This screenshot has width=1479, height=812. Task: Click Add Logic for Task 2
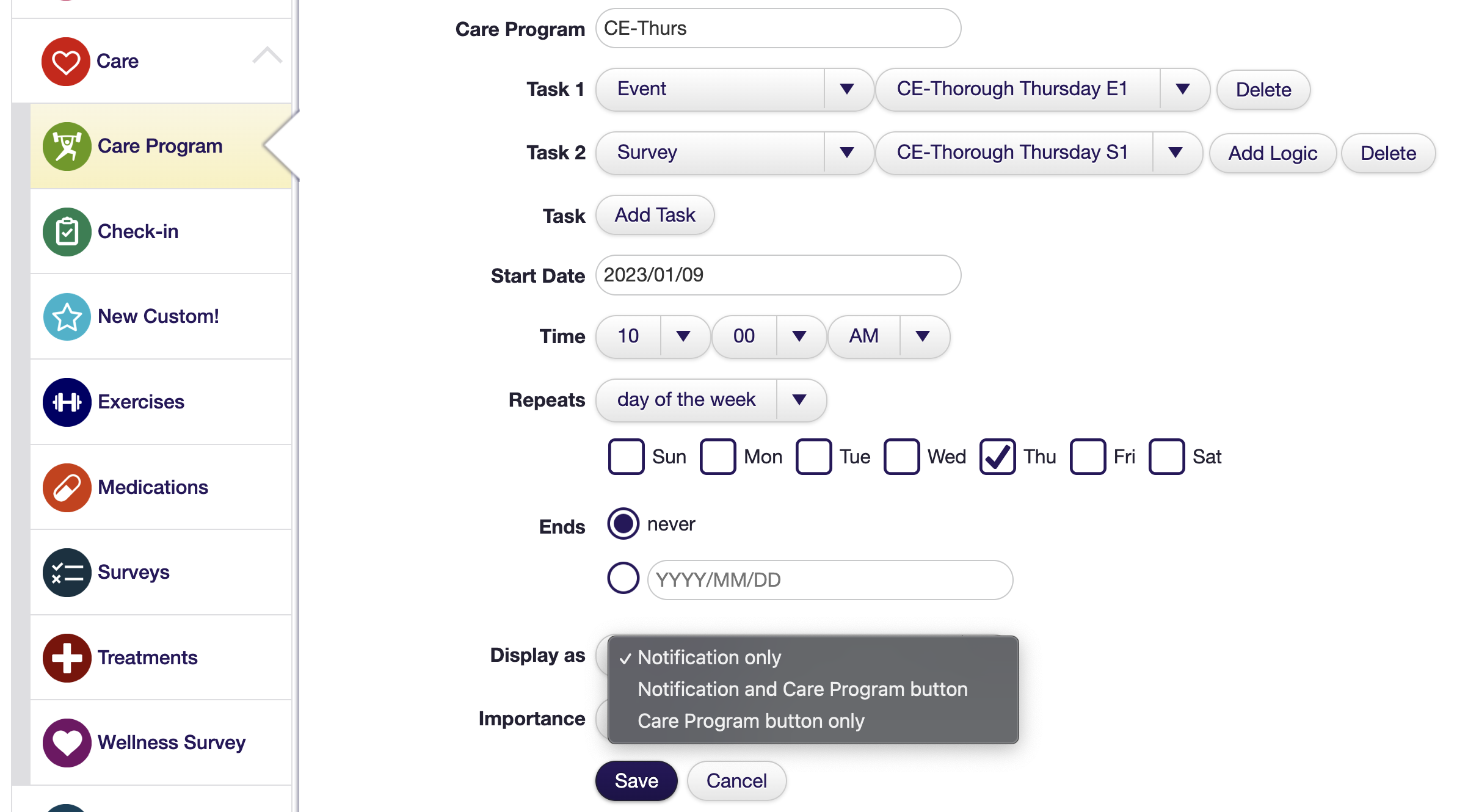1272,153
